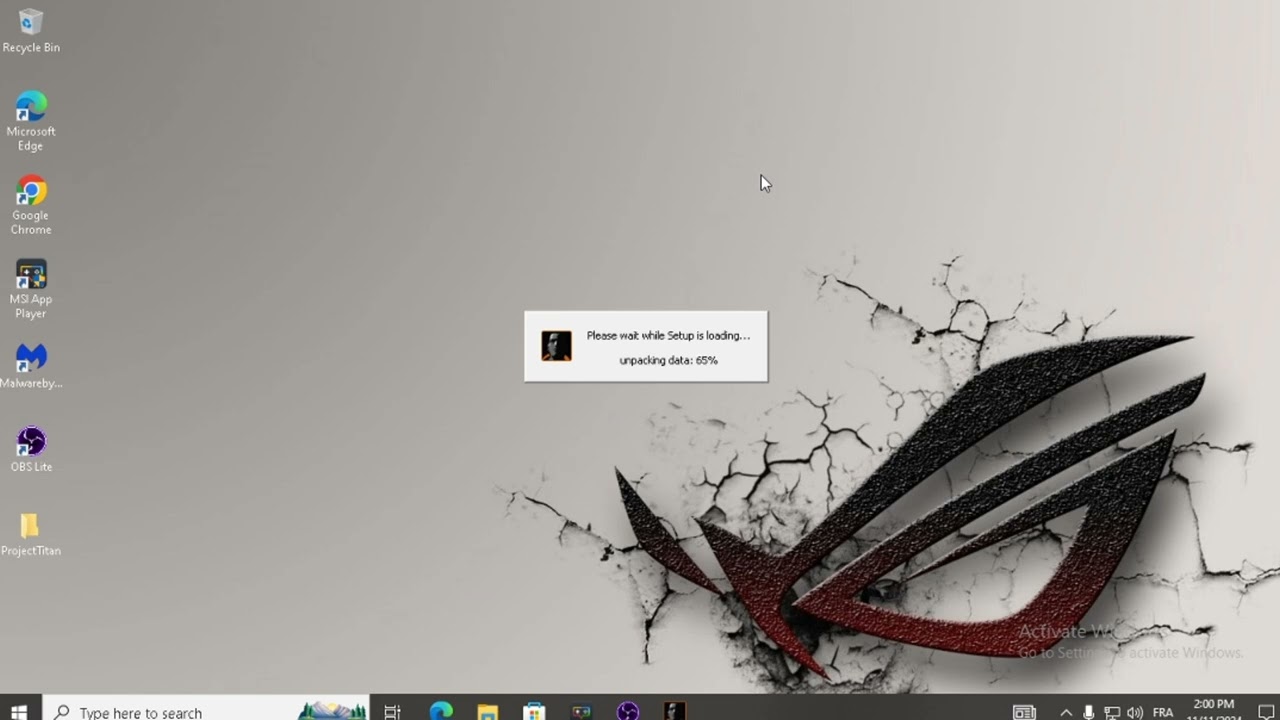Image resolution: width=1280 pixels, height=720 pixels.
Task: Click the "Please wait while Setup is loading..." text
Action: pyautogui.click(x=668, y=336)
